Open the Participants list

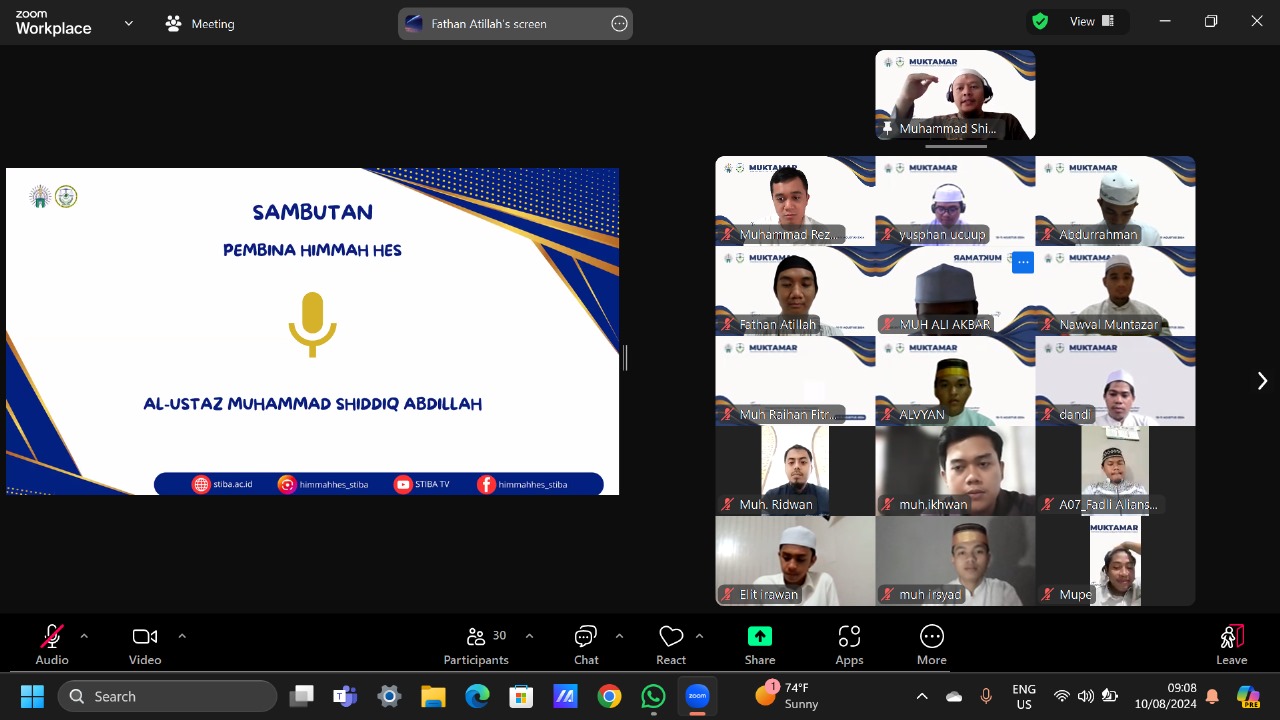tap(477, 645)
